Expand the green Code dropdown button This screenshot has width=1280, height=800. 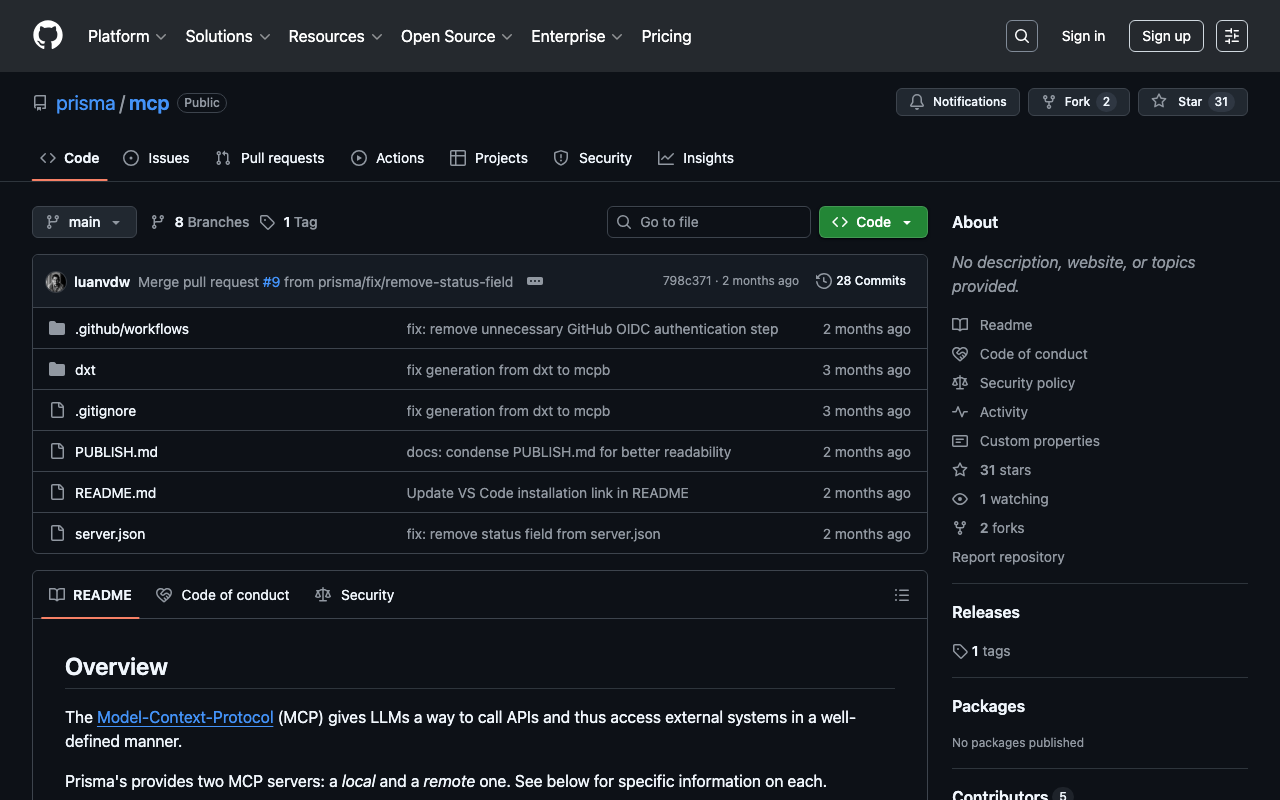click(x=872, y=222)
